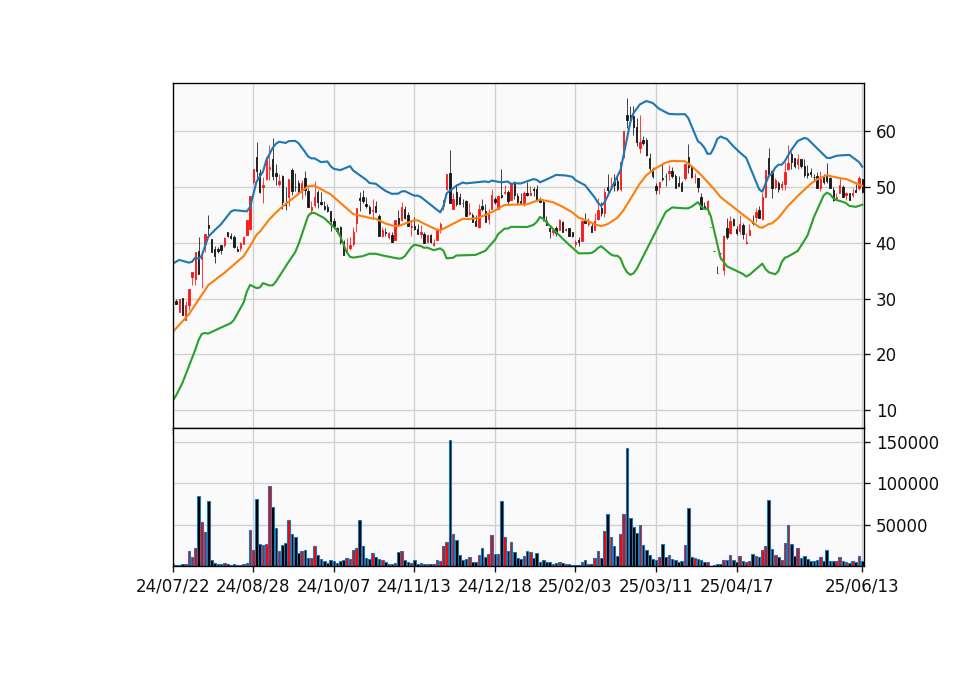Click the price axis value 30
This screenshot has width=960, height=690.
[886, 299]
